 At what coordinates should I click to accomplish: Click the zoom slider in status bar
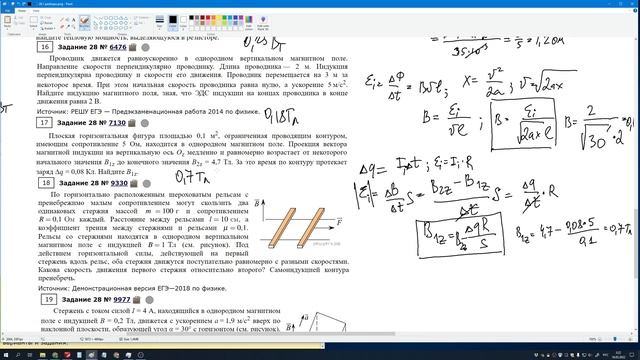click(x=615, y=339)
